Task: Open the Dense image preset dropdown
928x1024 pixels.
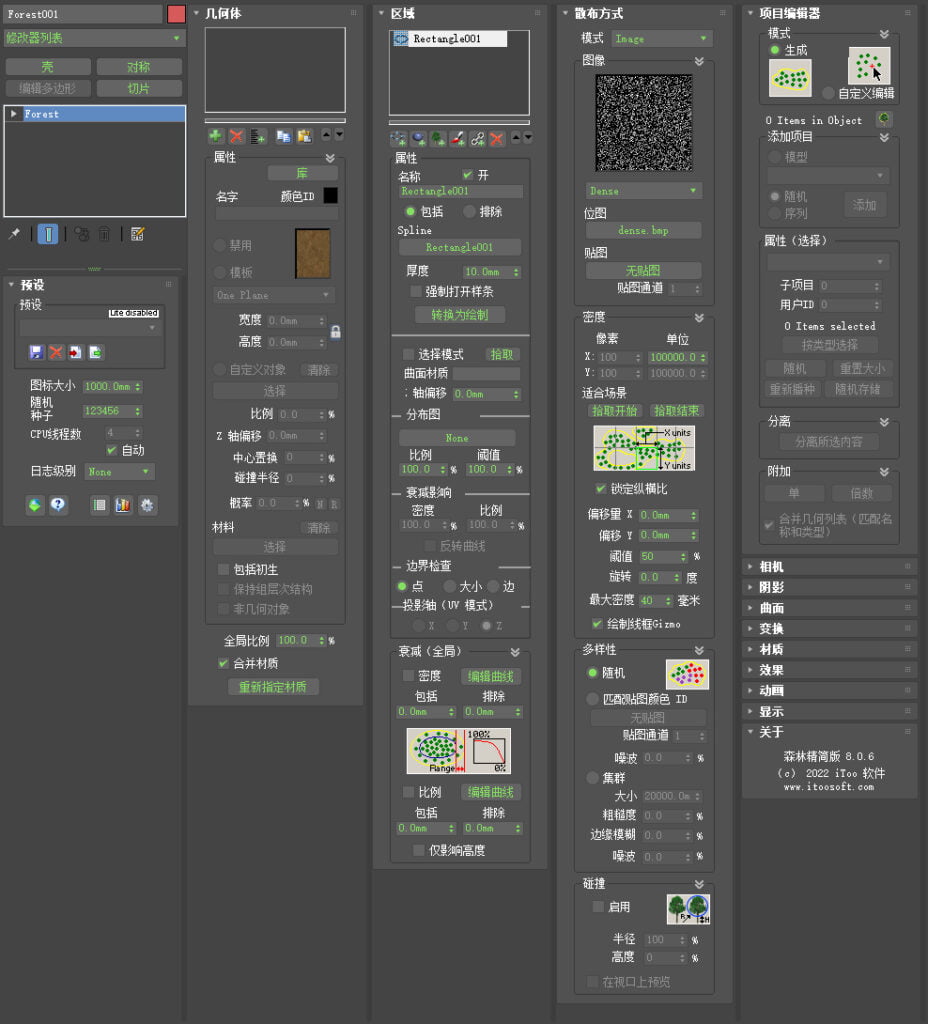Action: tap(644, 191)
